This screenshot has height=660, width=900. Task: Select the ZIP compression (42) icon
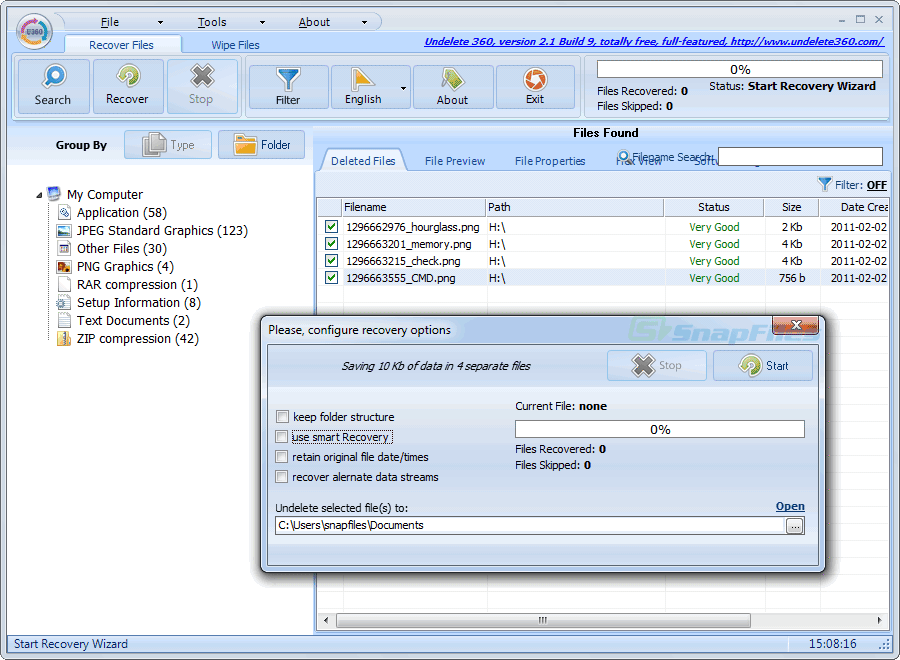click(x=64, y=339)
